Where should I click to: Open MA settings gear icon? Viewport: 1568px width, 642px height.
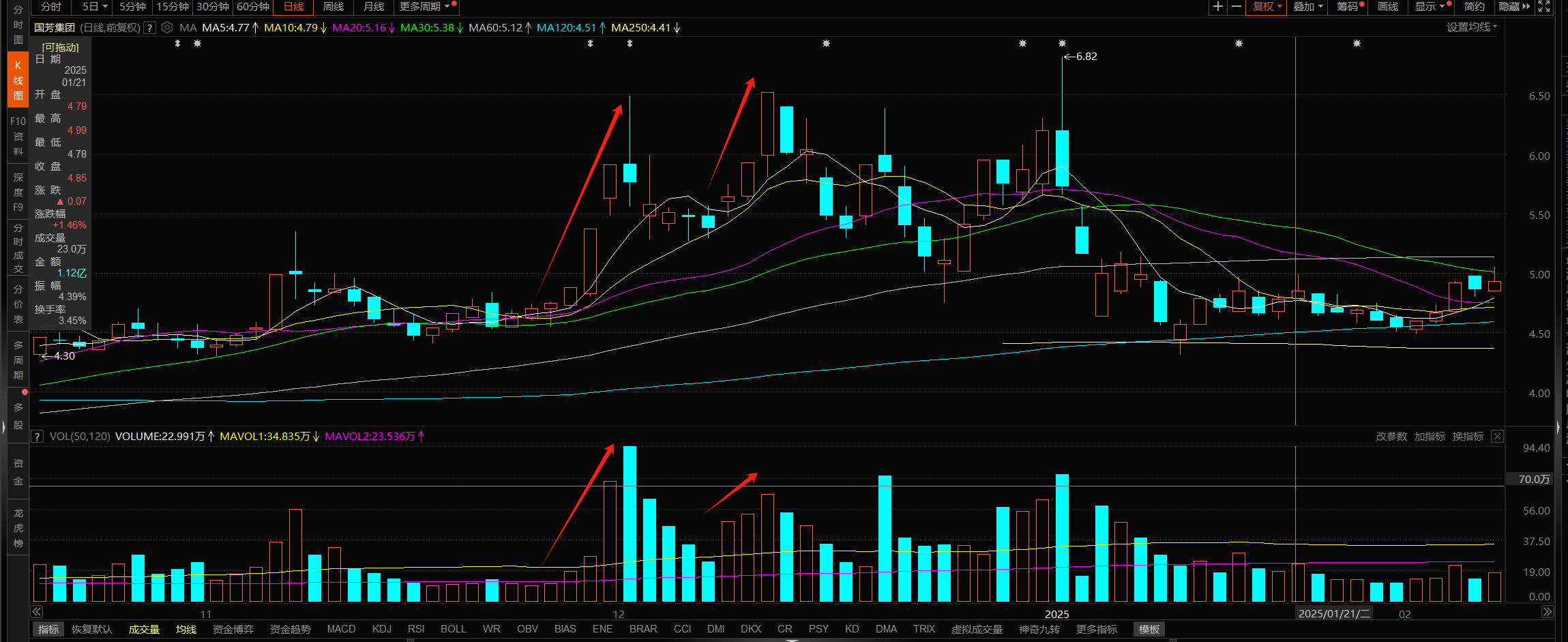(167, 28)
